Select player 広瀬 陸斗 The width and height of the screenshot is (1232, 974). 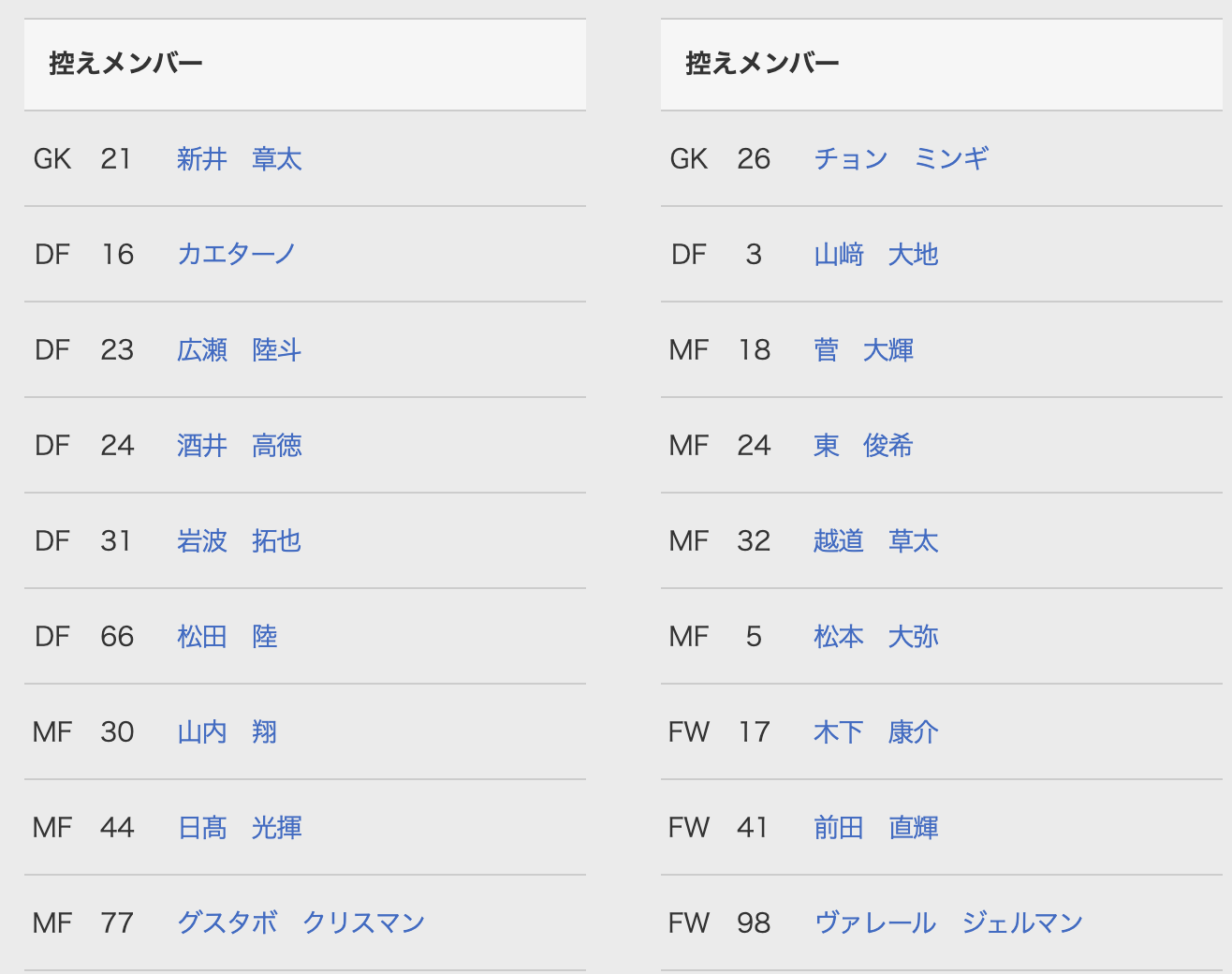click(x=240, y=350)
